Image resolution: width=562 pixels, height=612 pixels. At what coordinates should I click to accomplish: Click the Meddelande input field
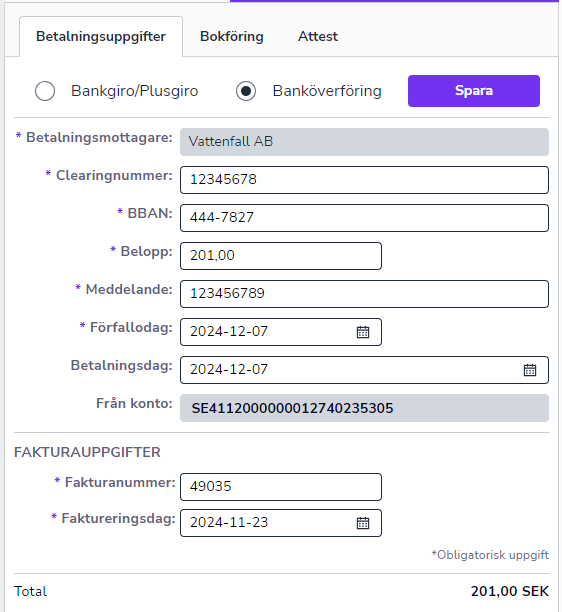[x=364, y=294]
